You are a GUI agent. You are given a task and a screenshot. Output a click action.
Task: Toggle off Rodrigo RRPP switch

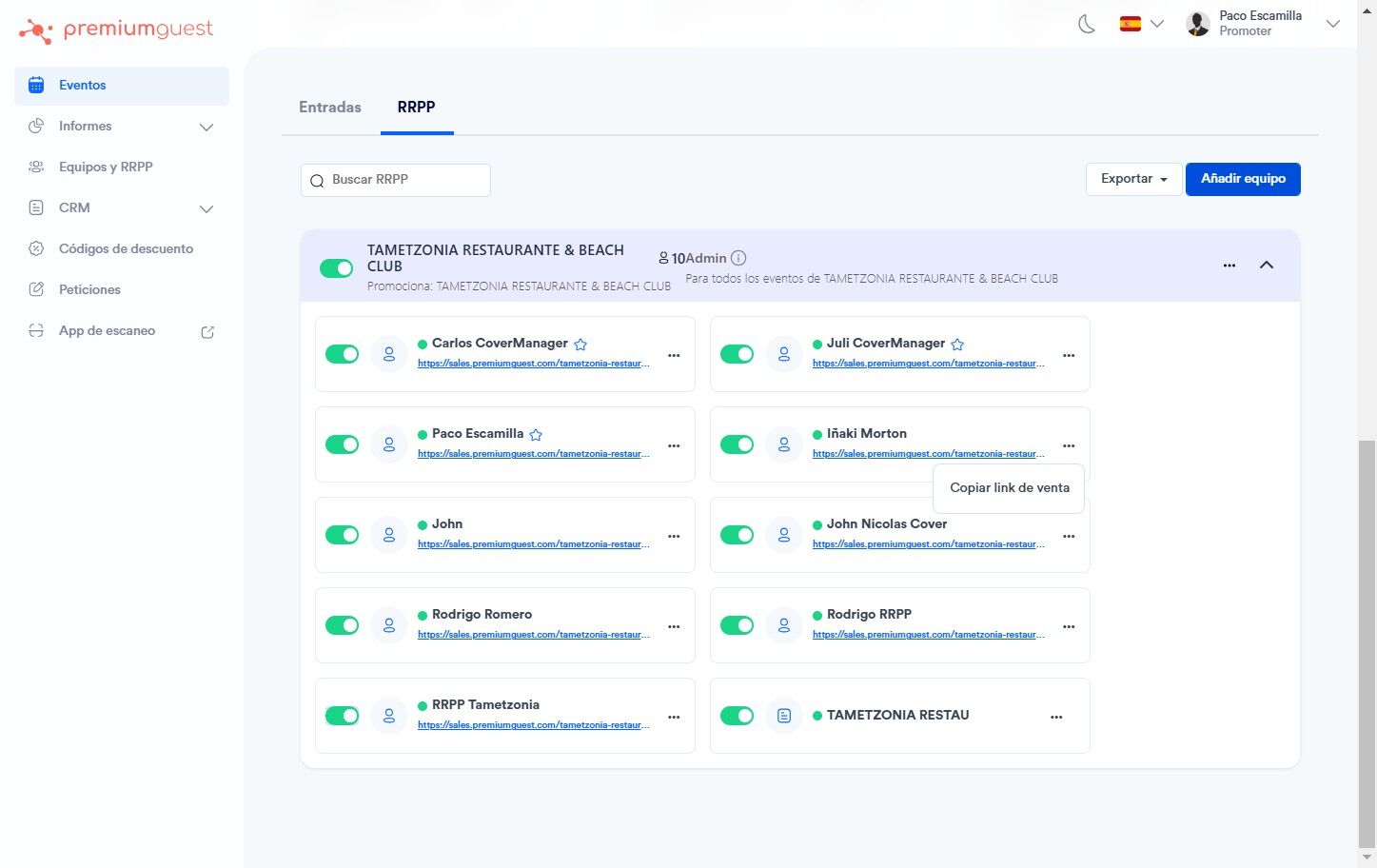pos(737,625)
